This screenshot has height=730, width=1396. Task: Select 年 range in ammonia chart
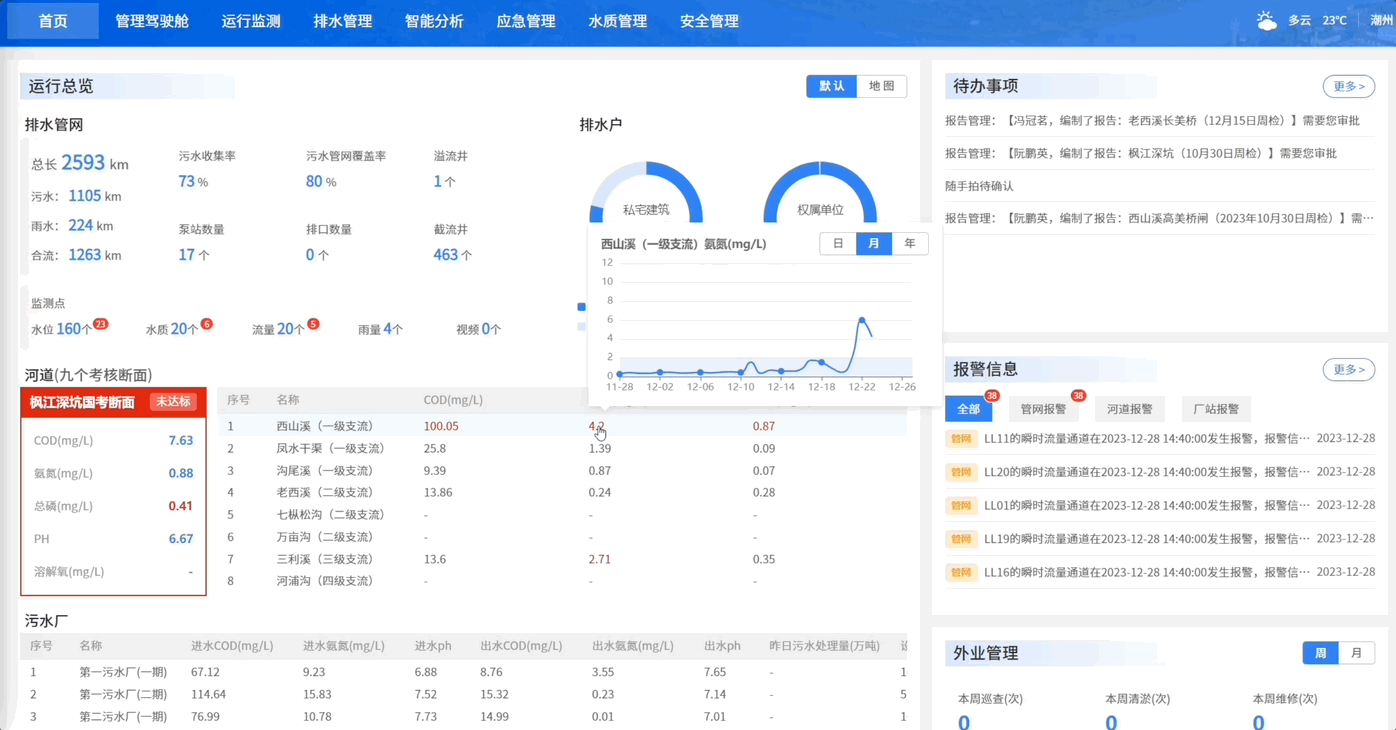(910, 243)
